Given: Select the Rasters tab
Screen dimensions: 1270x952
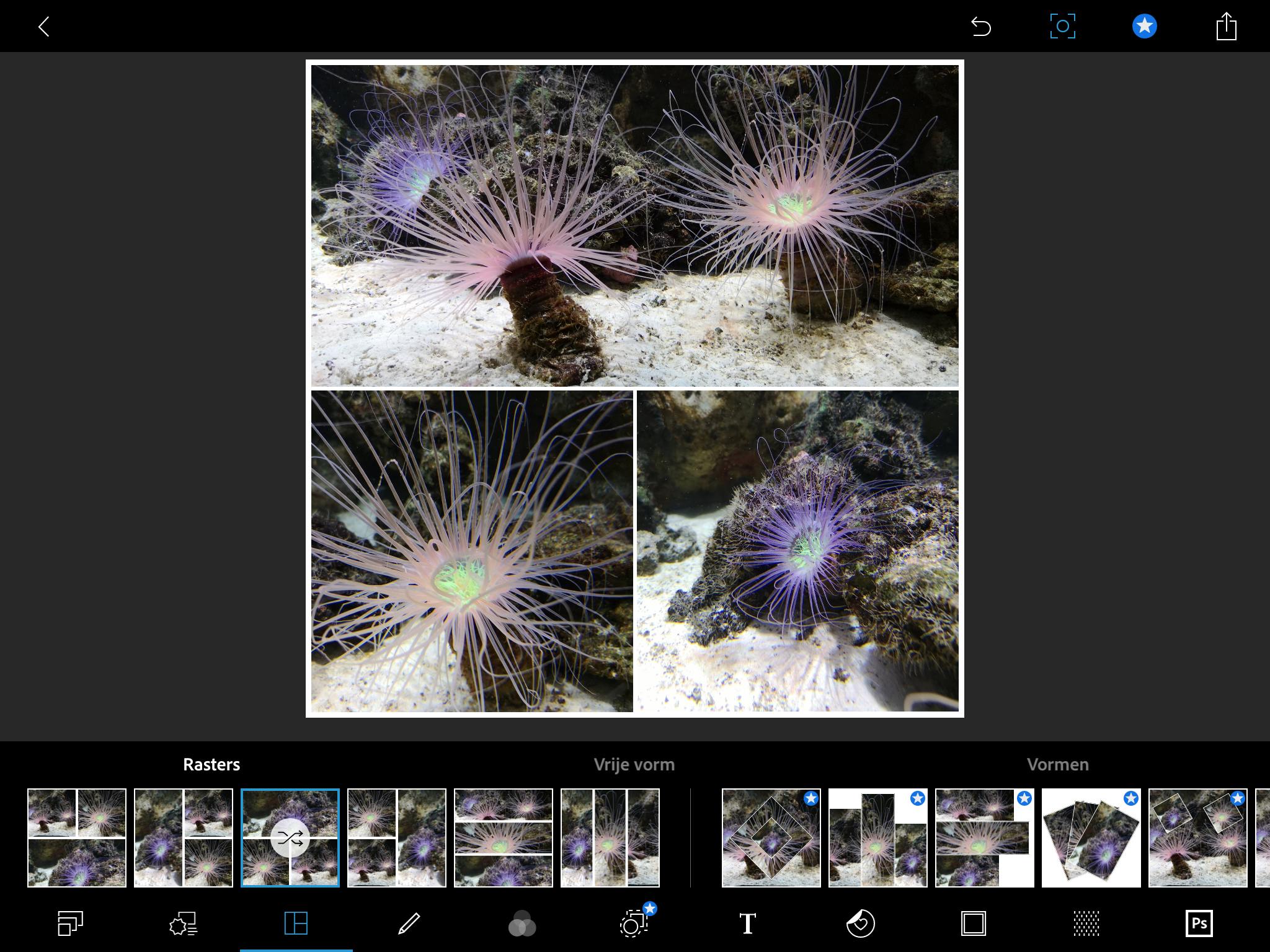Looking at the screenshot, I should point(211,764).
